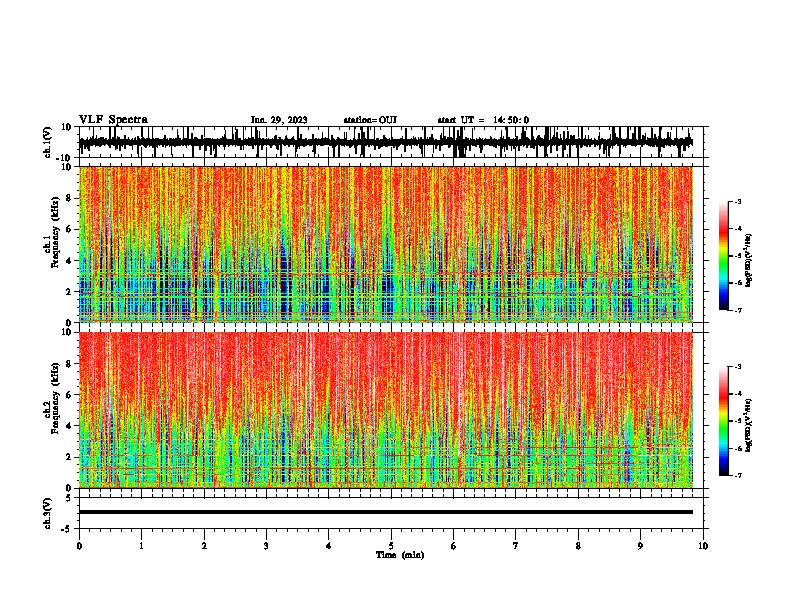
Task: Click the "ch.1(V)" waveform axis label
Action: point(48,142)
